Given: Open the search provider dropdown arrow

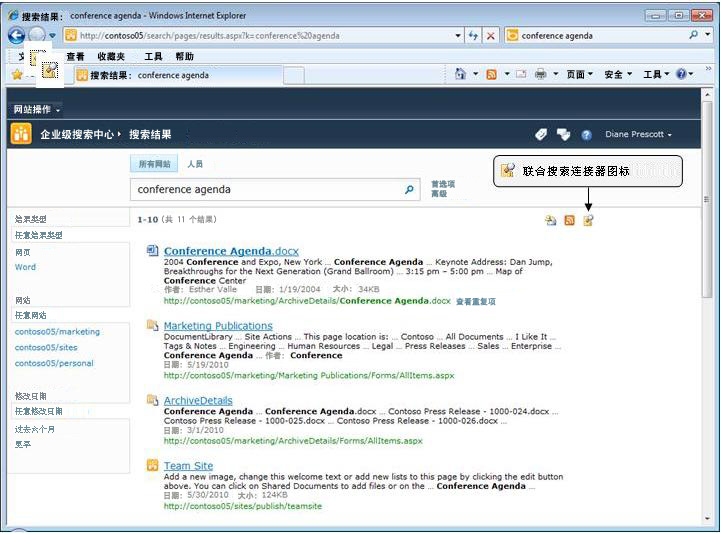Looking at the screenshot, I should [x=707, y=34].
